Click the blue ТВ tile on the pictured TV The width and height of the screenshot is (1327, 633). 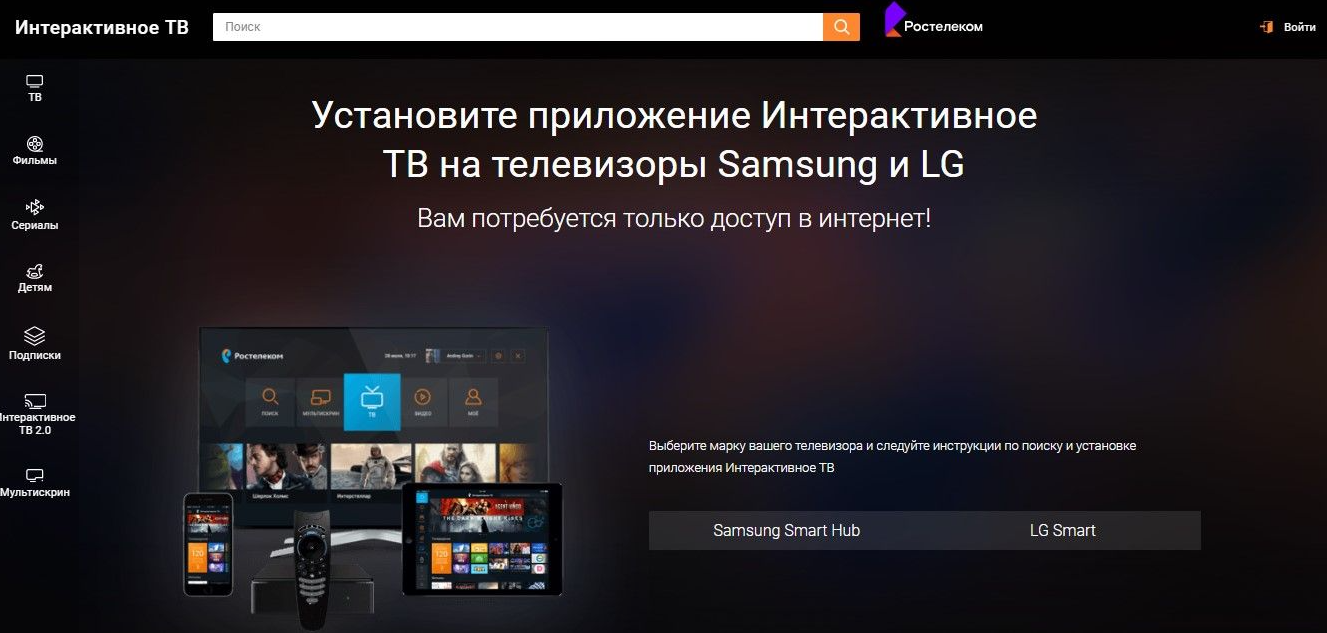tap(372, 401)
